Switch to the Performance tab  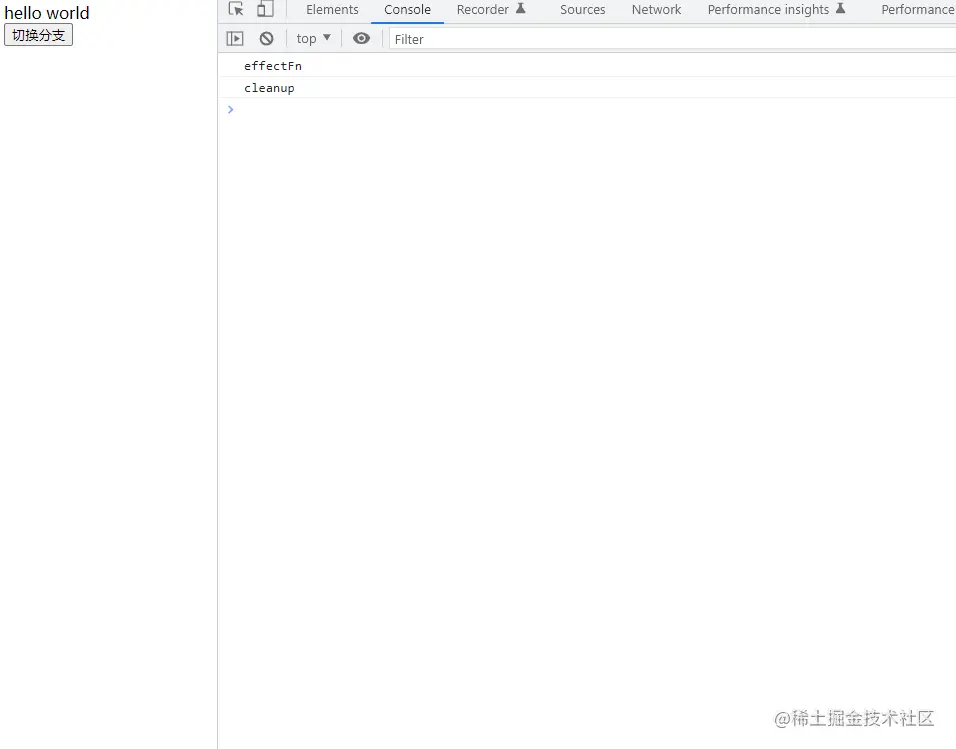click(x=918, y=10)
